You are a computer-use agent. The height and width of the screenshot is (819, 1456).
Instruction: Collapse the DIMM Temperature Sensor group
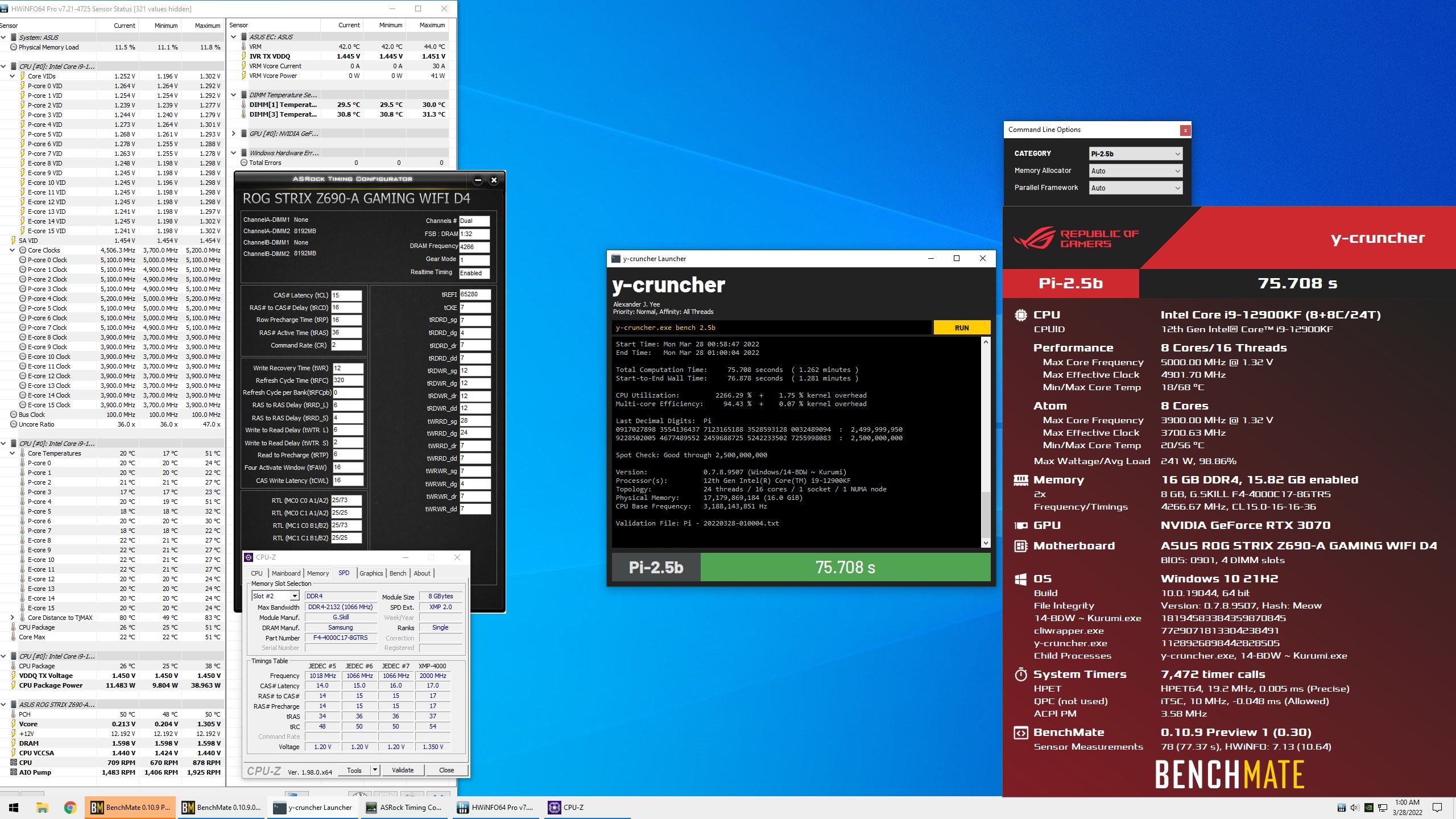pos(234,95)
